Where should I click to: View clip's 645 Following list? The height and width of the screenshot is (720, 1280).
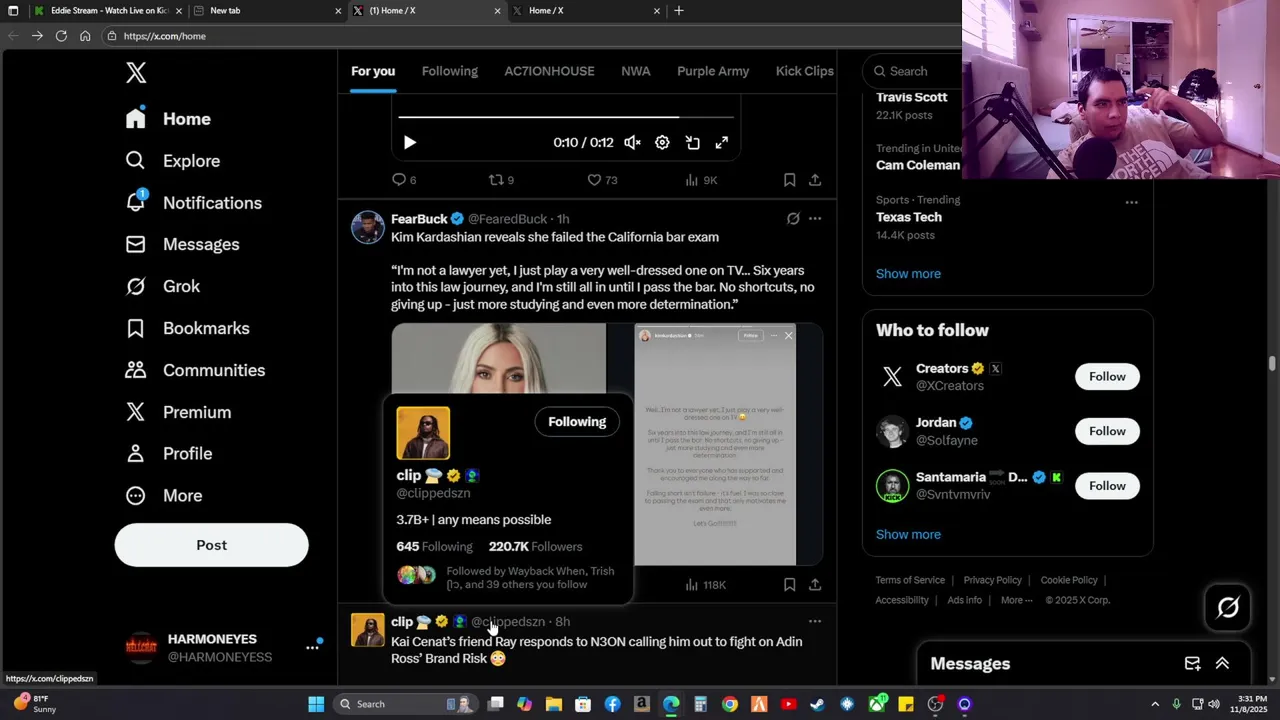click(434, 547)
